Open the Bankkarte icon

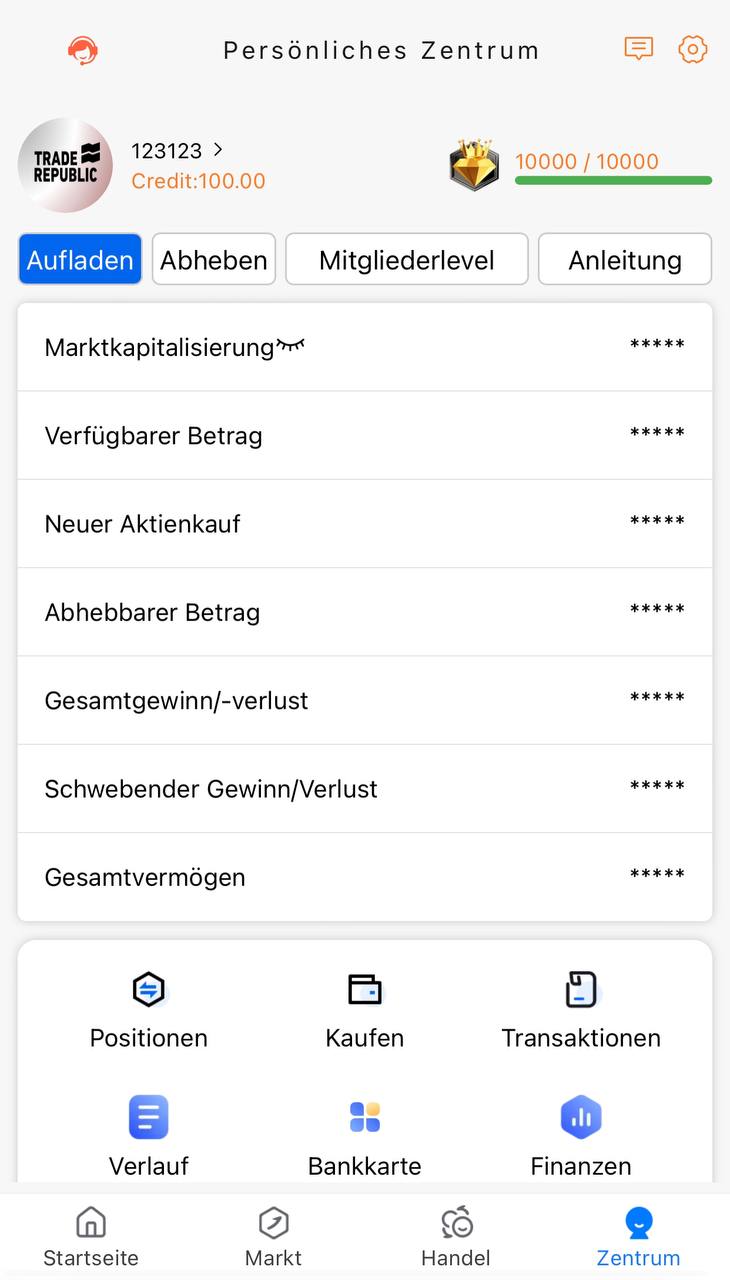click(365, 1117)
